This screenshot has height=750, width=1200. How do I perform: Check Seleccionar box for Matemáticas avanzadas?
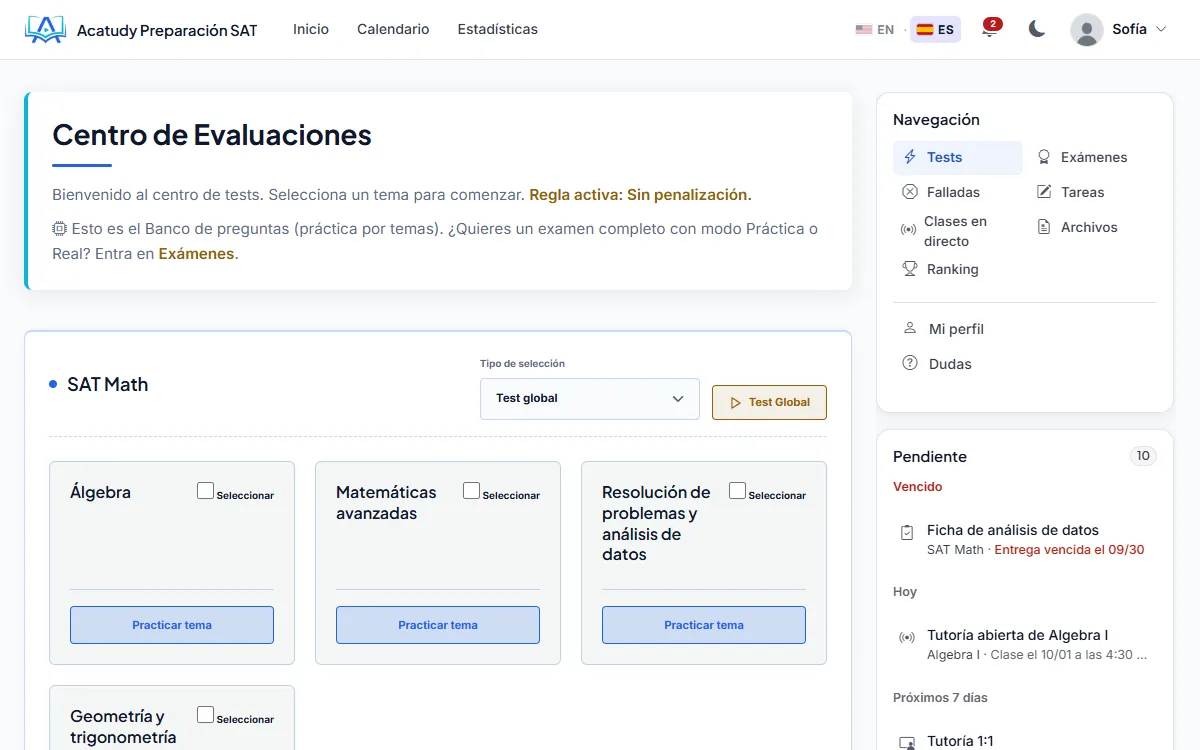coord(471,491)
